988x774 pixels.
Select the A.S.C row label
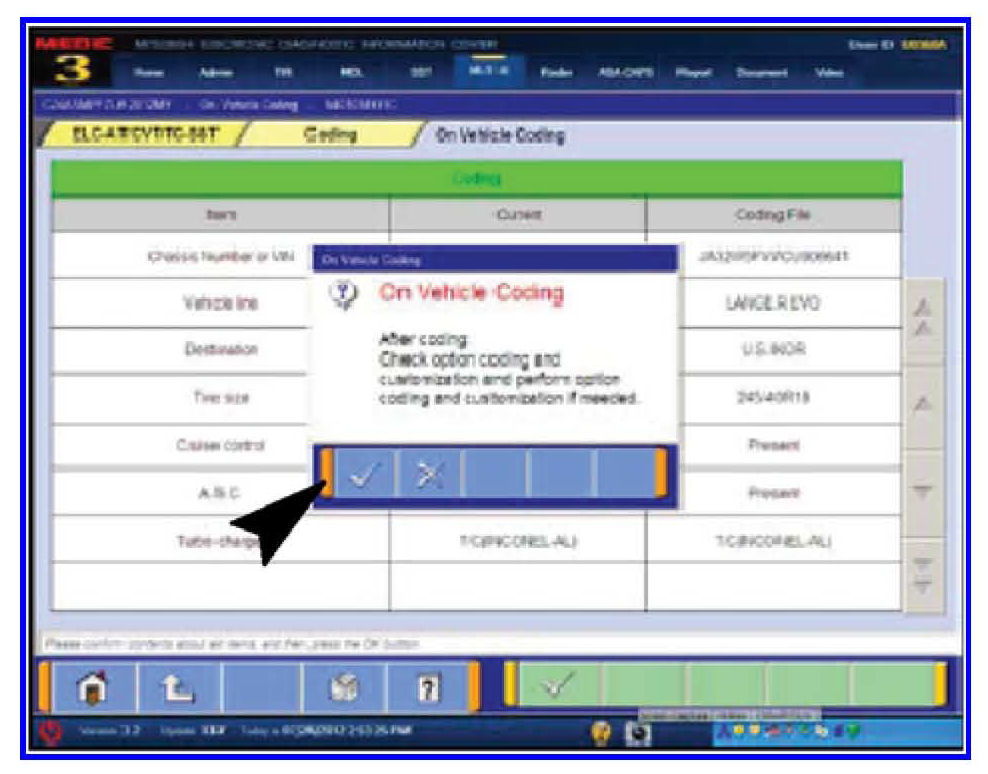[x=219, y=493]
